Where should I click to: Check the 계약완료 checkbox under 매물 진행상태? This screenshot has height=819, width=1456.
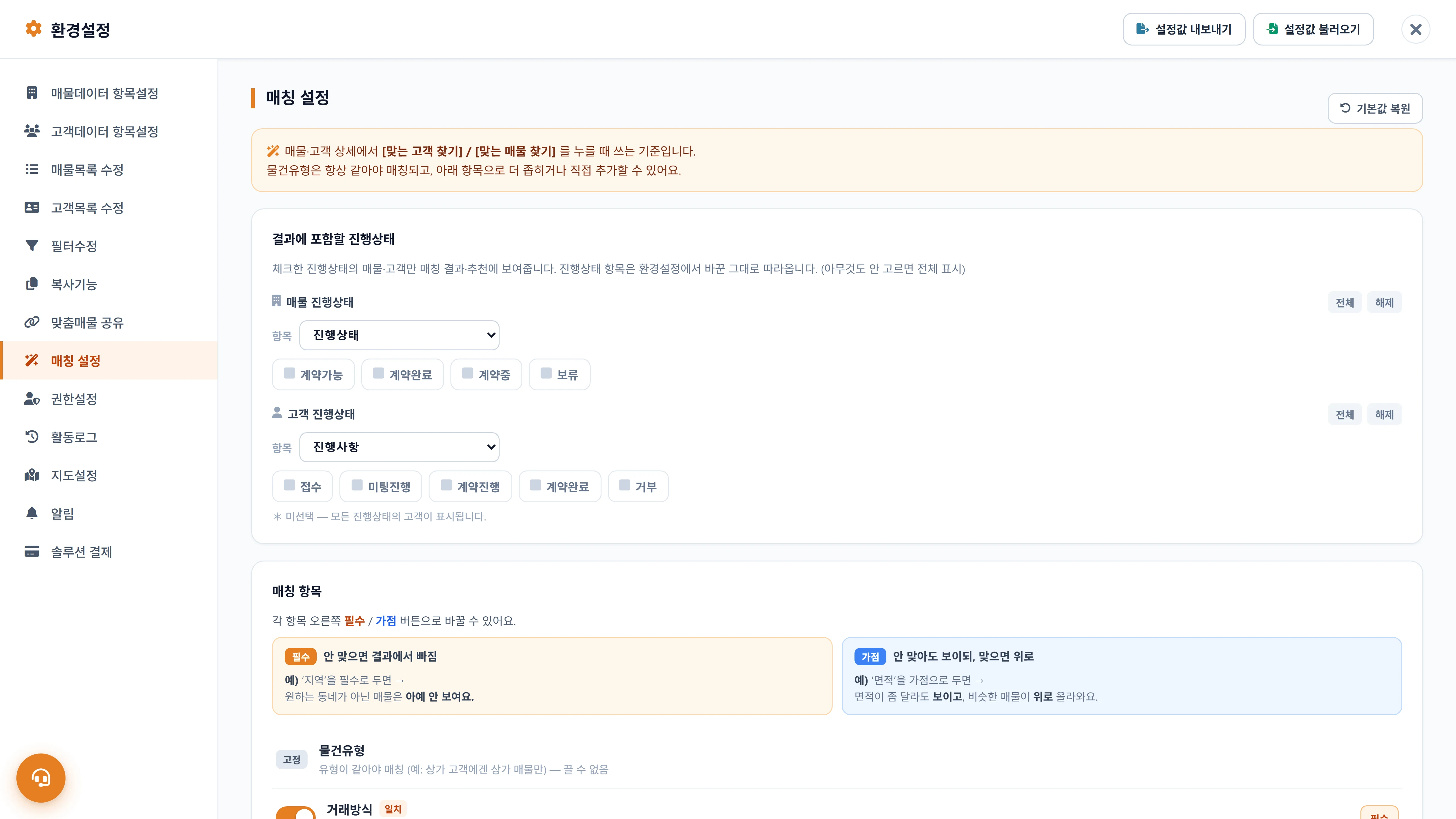pos(379,373)
